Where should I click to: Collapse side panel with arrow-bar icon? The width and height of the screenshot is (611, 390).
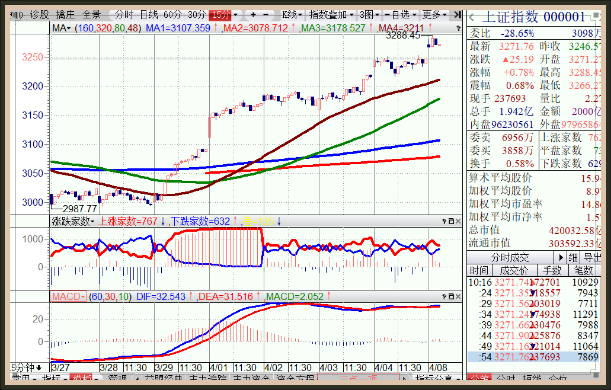(457, 15)
